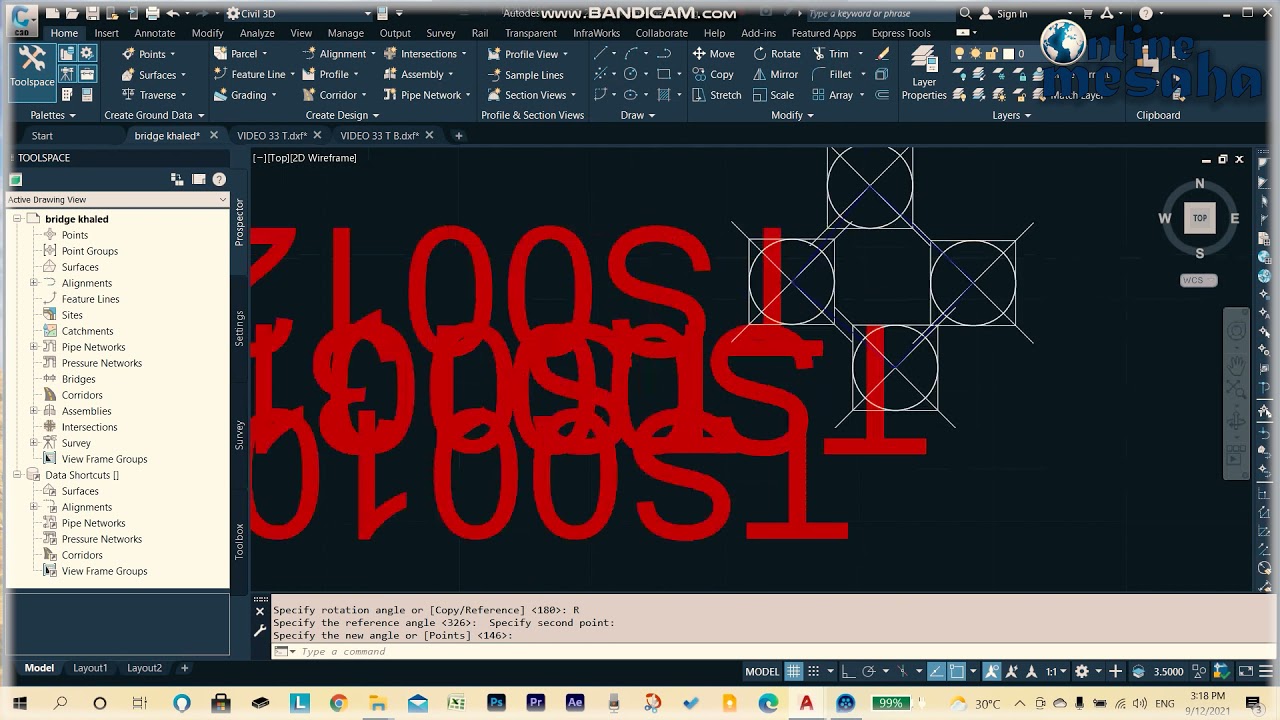Open the Windows Start menu
This screenshot has width=1280, height=720.
click(x=20, y=703)
